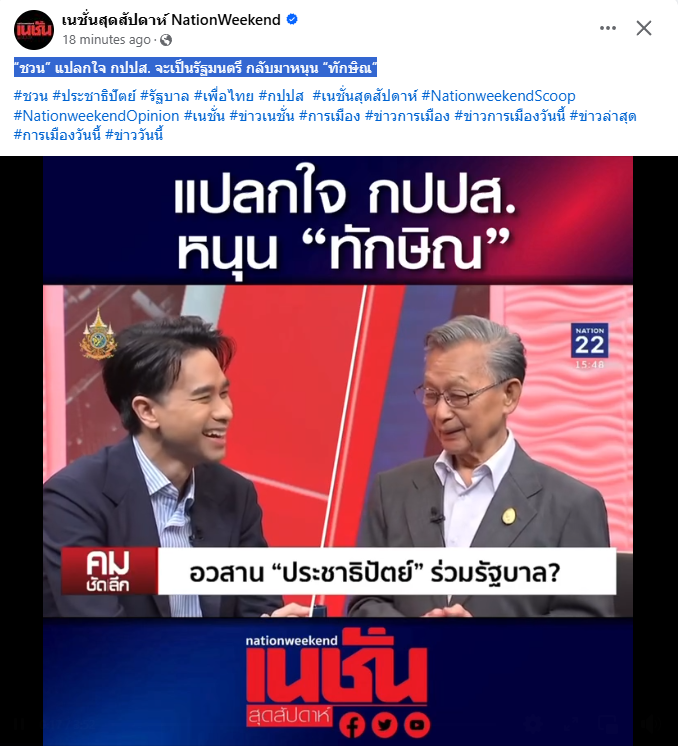Viewport: 678px width, 749px height.
Task: Click the blue verified badge icon
Action: tap(292, 20)
